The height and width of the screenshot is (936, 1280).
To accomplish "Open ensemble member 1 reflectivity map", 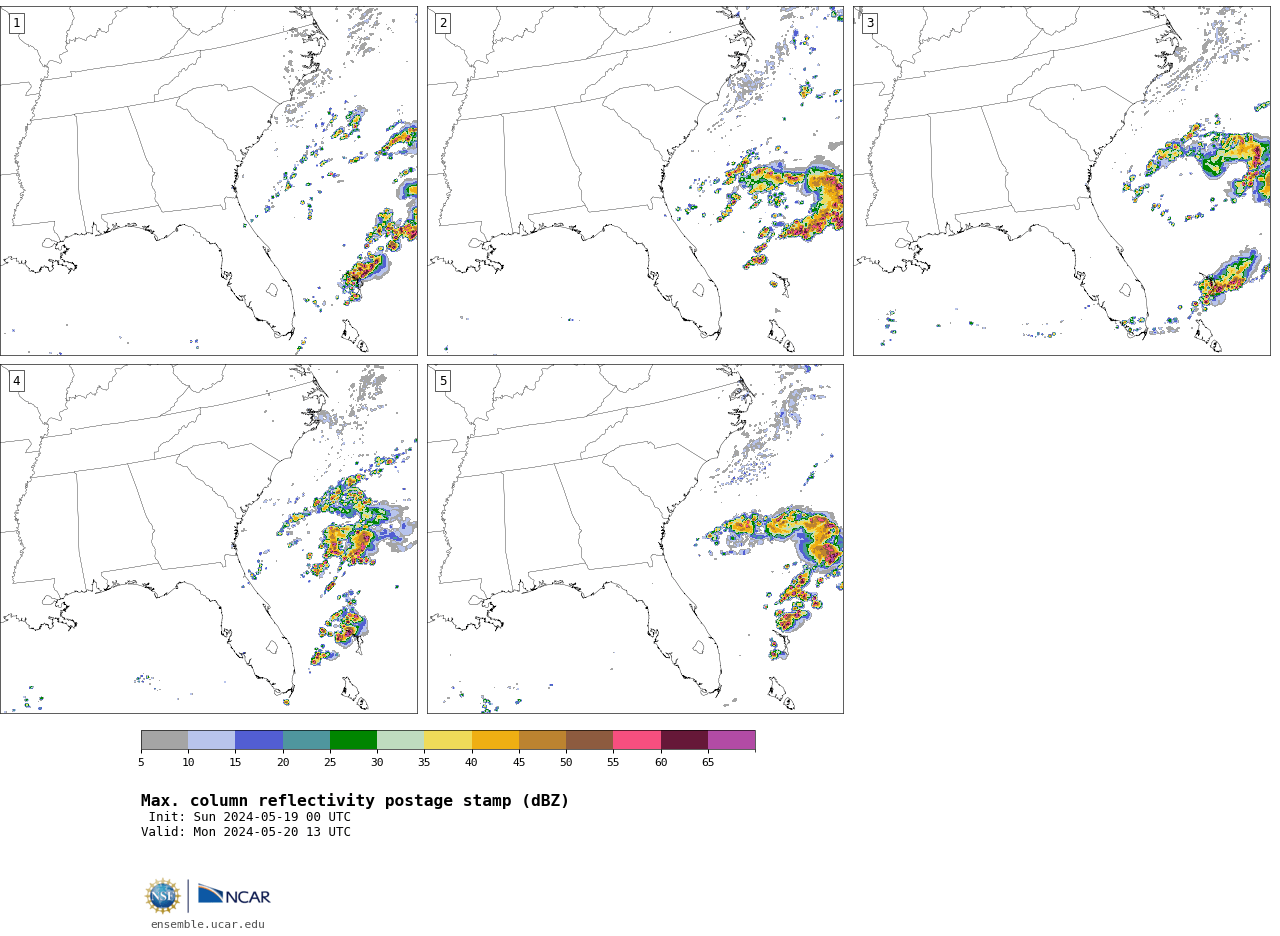I will point(209,181).
